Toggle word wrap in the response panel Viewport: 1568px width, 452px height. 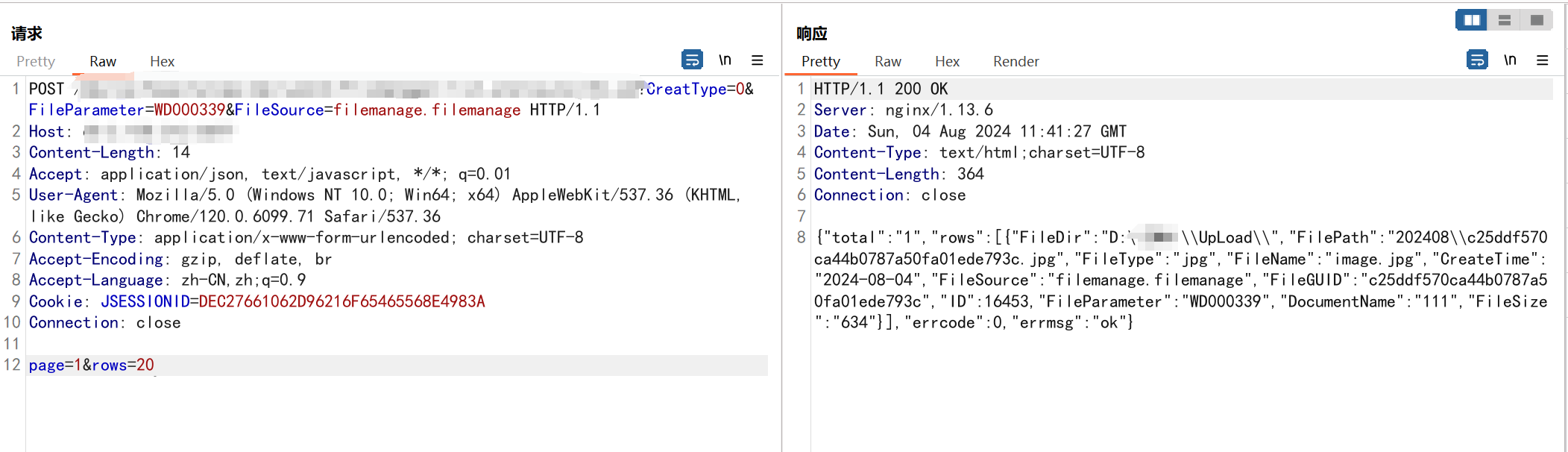[1477, 60]
